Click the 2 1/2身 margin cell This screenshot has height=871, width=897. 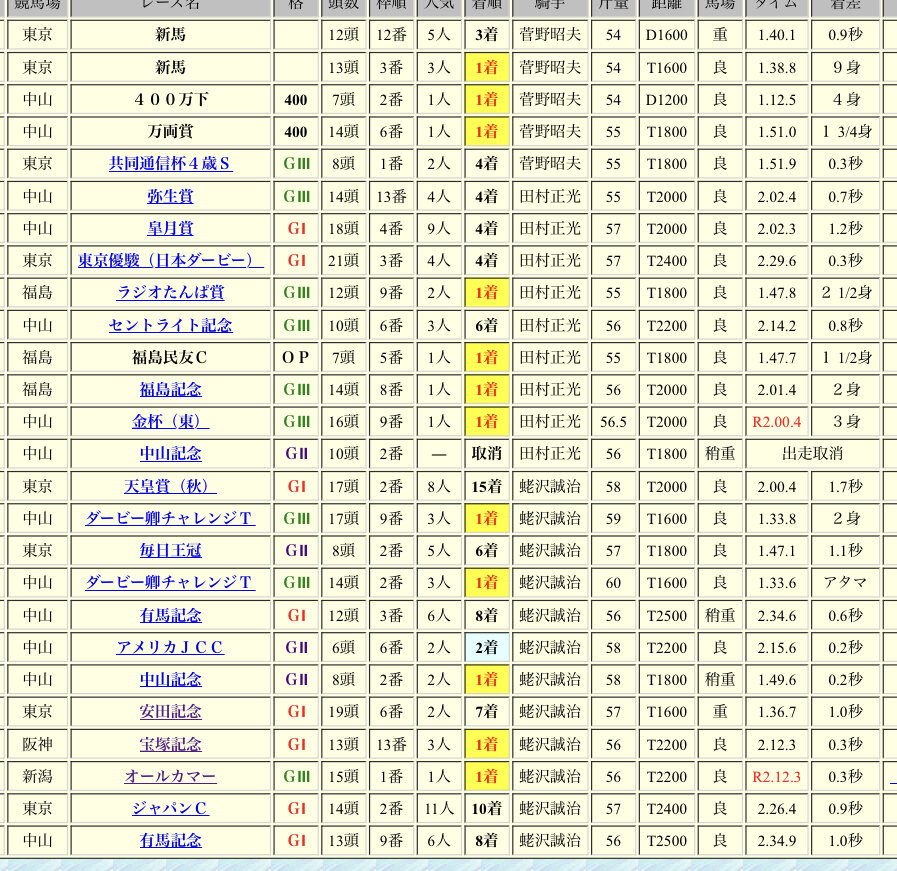845,293
